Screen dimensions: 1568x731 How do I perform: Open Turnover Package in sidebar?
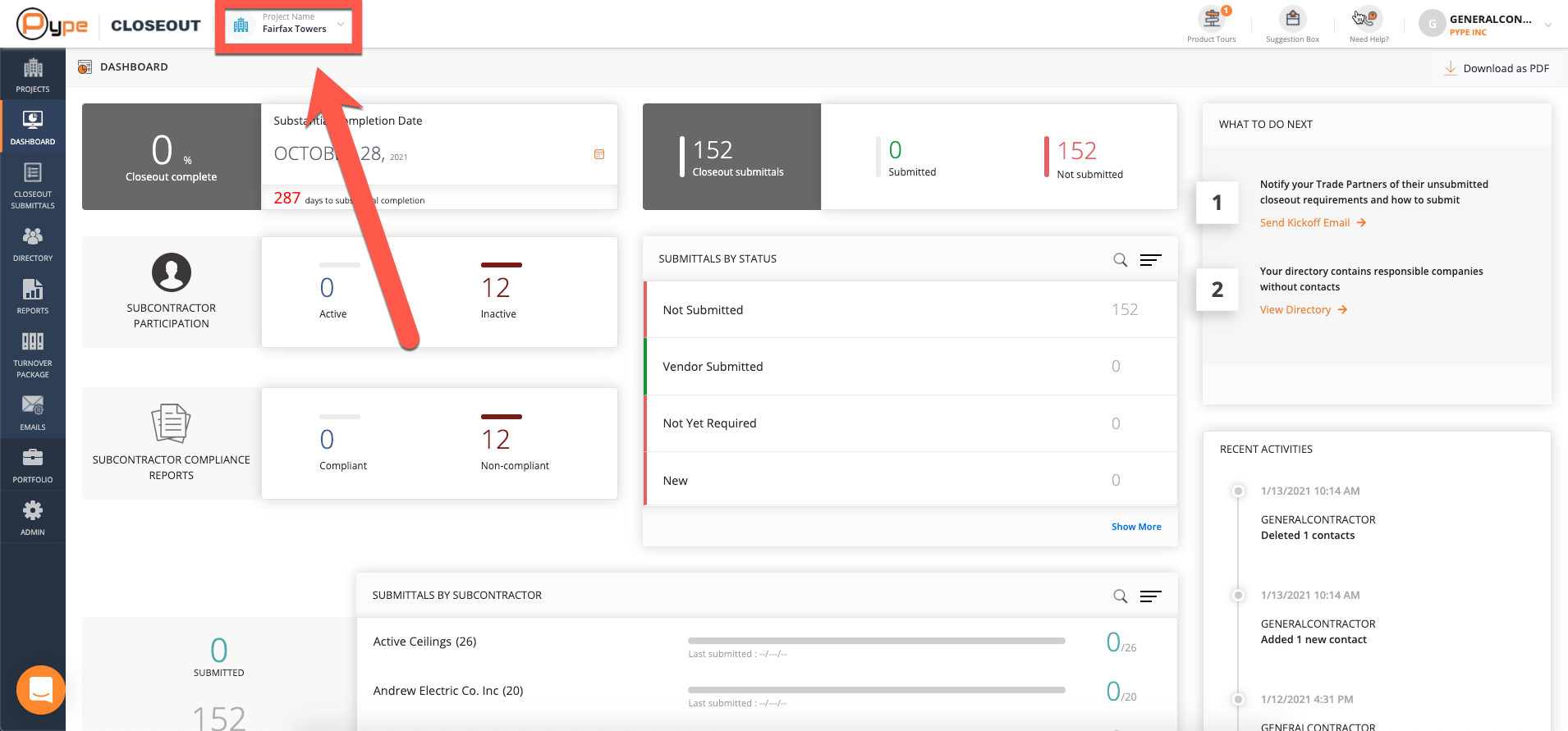(33, 354)
